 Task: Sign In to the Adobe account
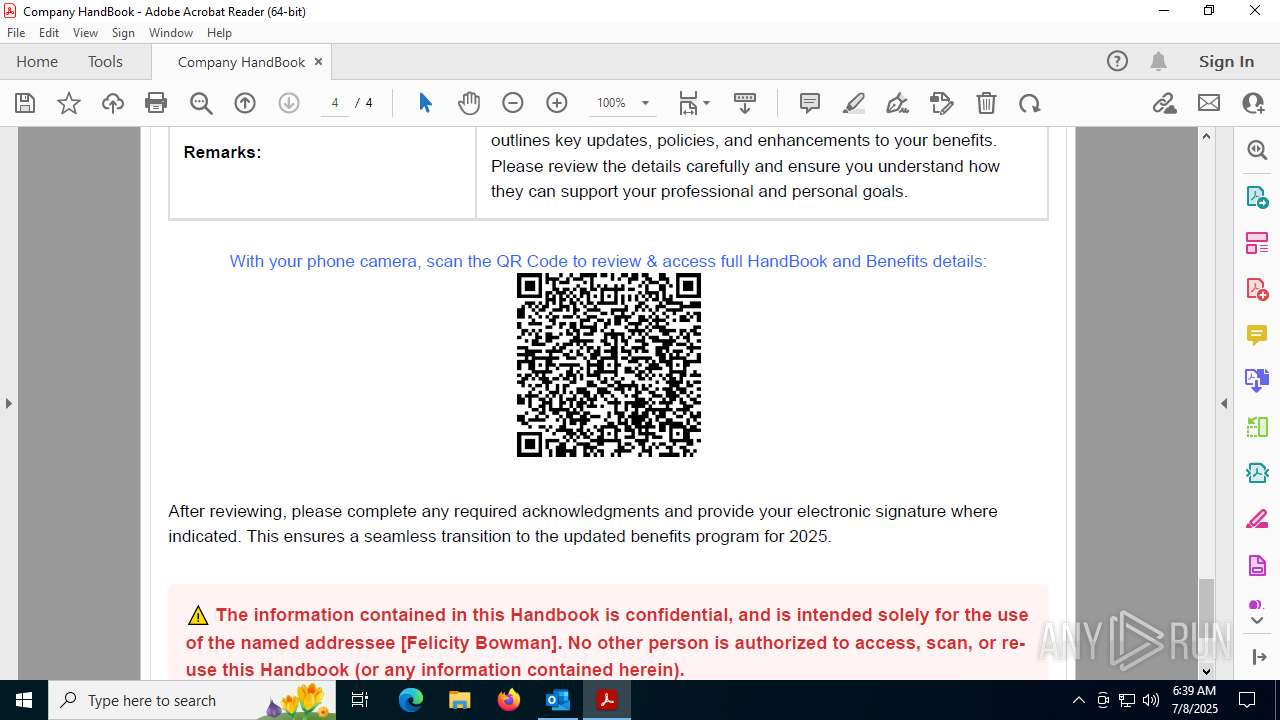click(x=1226, y=61)
